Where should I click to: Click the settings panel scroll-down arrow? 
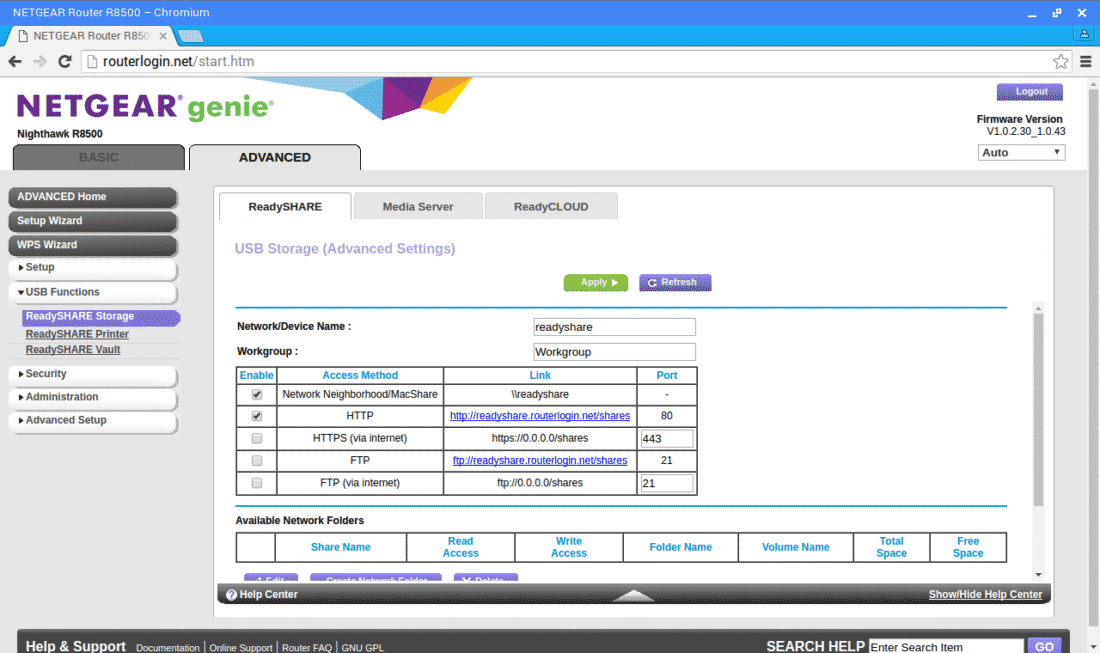tap(1038, 575)
